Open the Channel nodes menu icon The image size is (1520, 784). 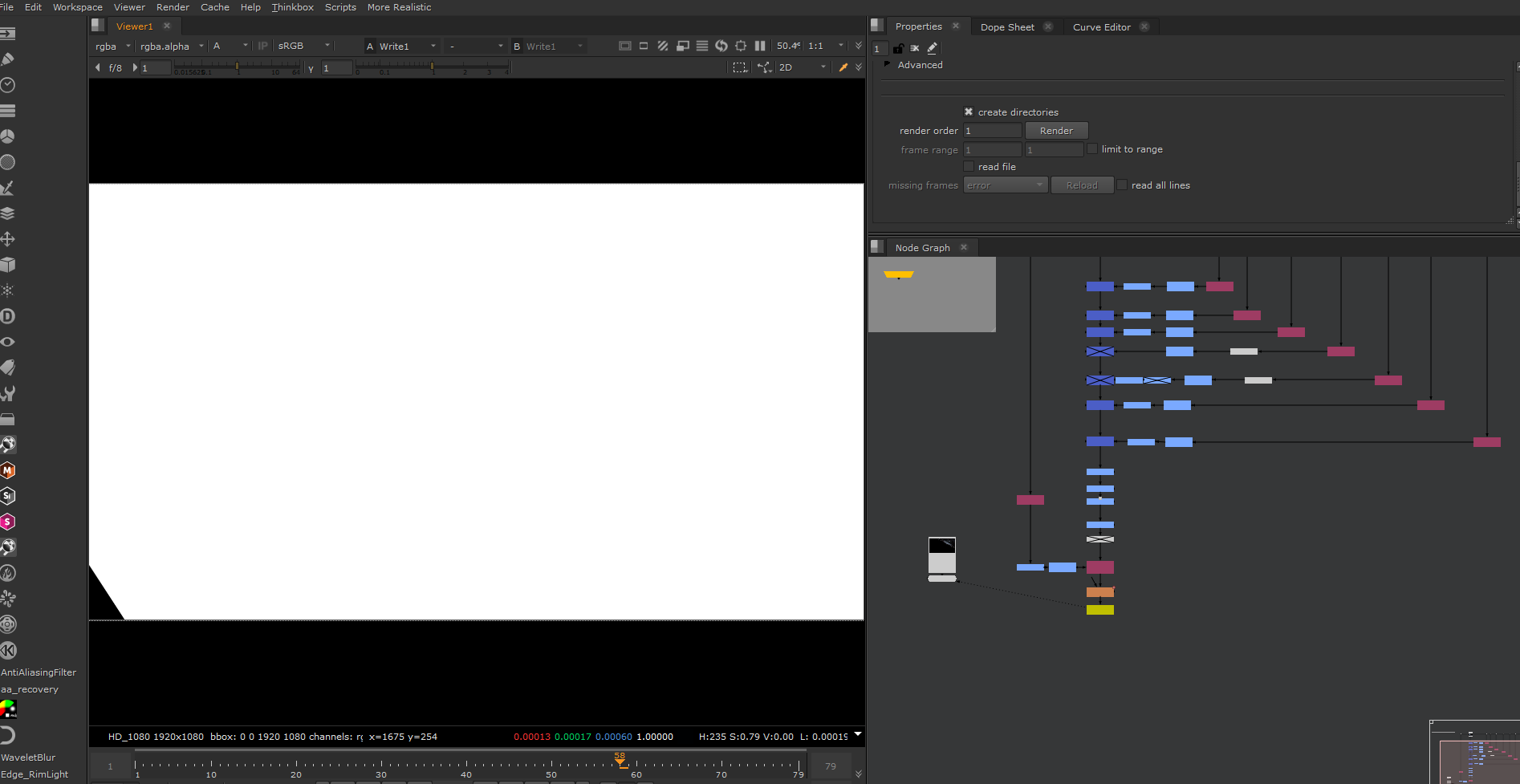tap(8, 111)
